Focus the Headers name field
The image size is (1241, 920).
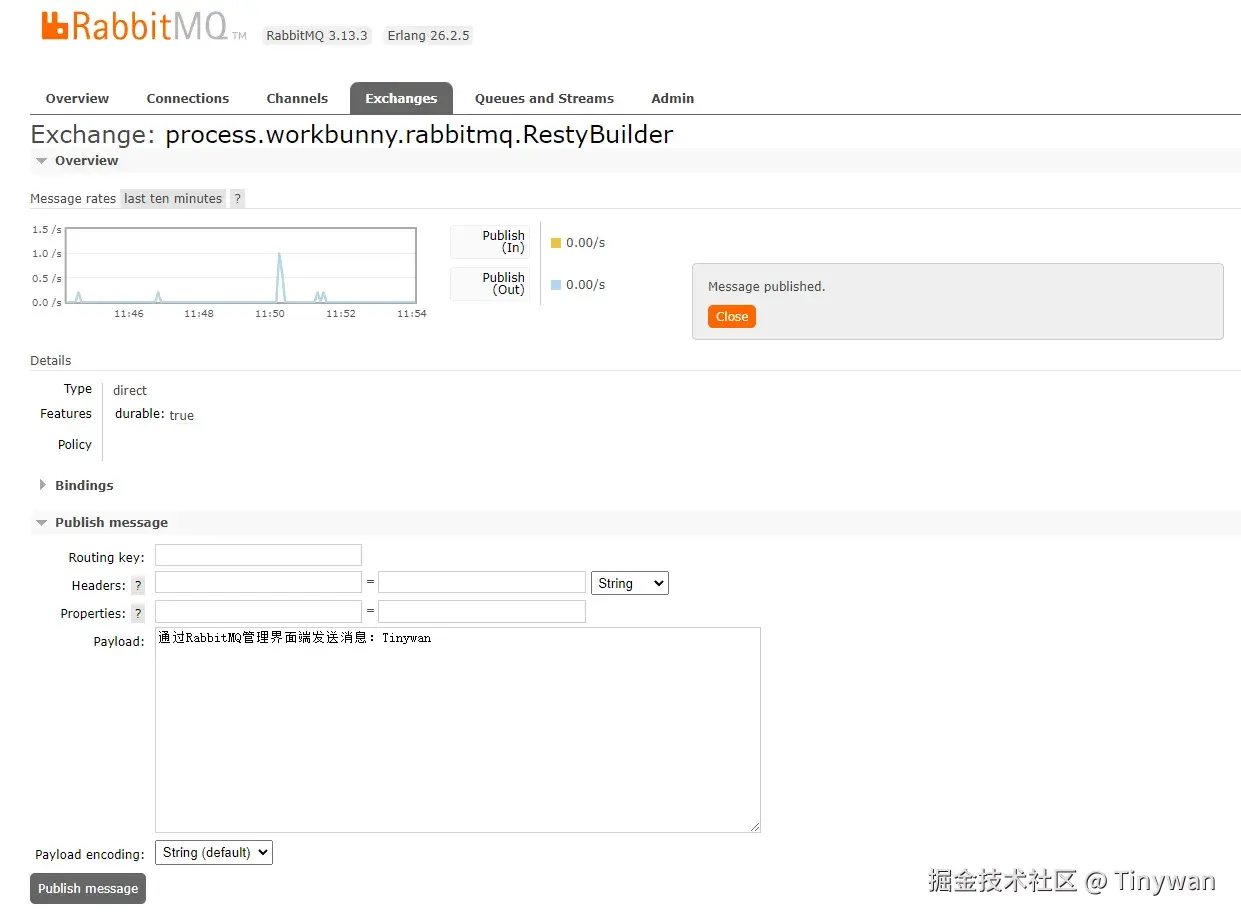click(x=258, y=582)
